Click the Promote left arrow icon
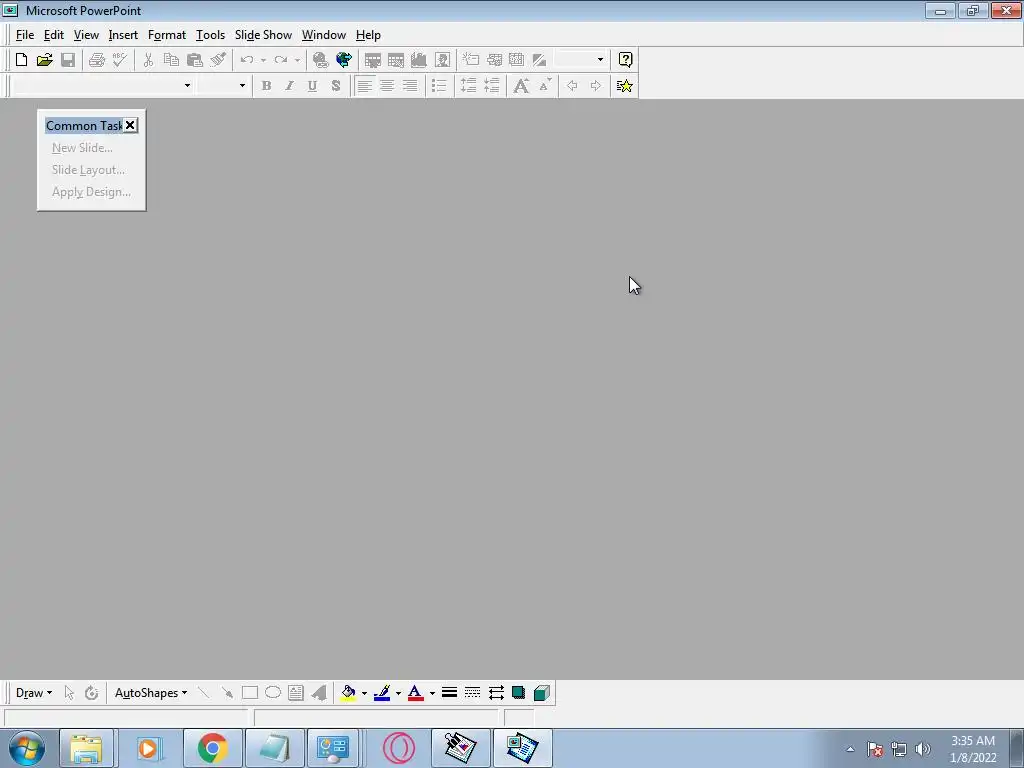 click(x=572, y=86)
